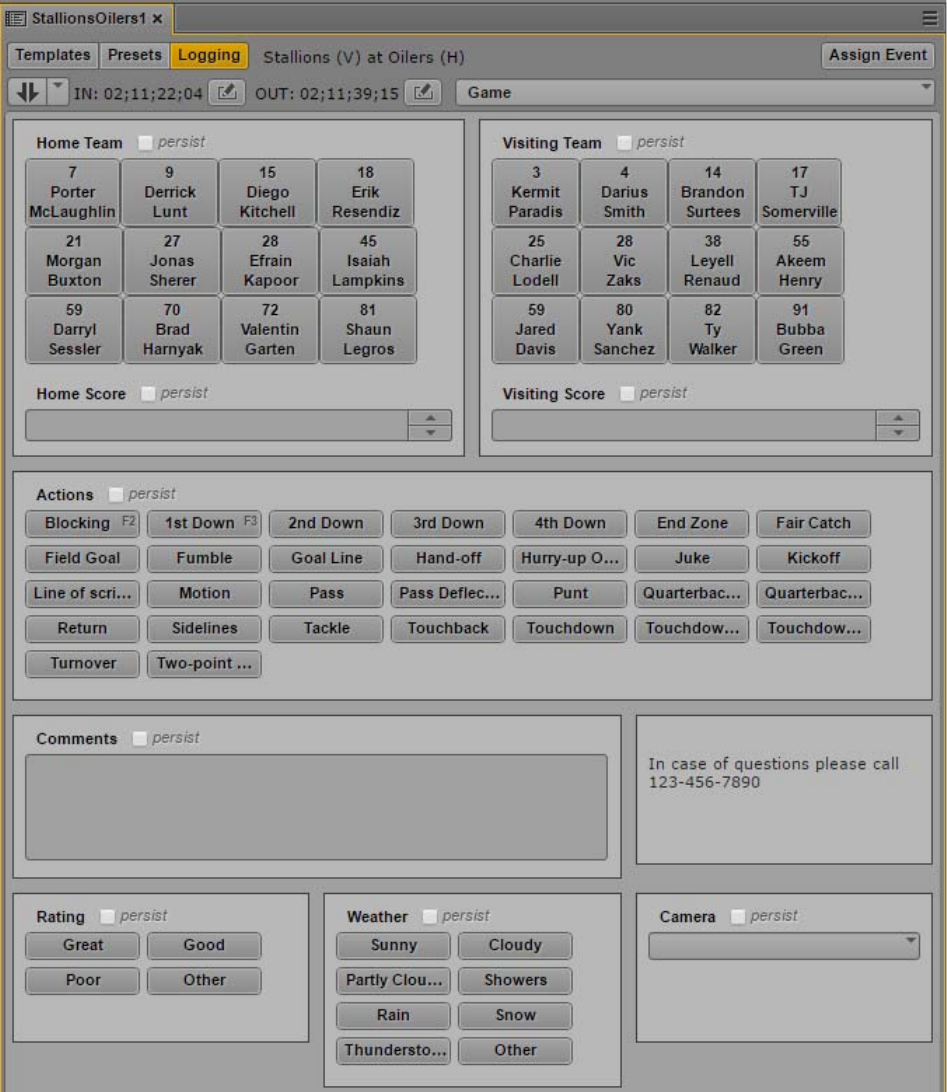
Task: Enable persist for Rating
Action: click(x=107, y=916)
